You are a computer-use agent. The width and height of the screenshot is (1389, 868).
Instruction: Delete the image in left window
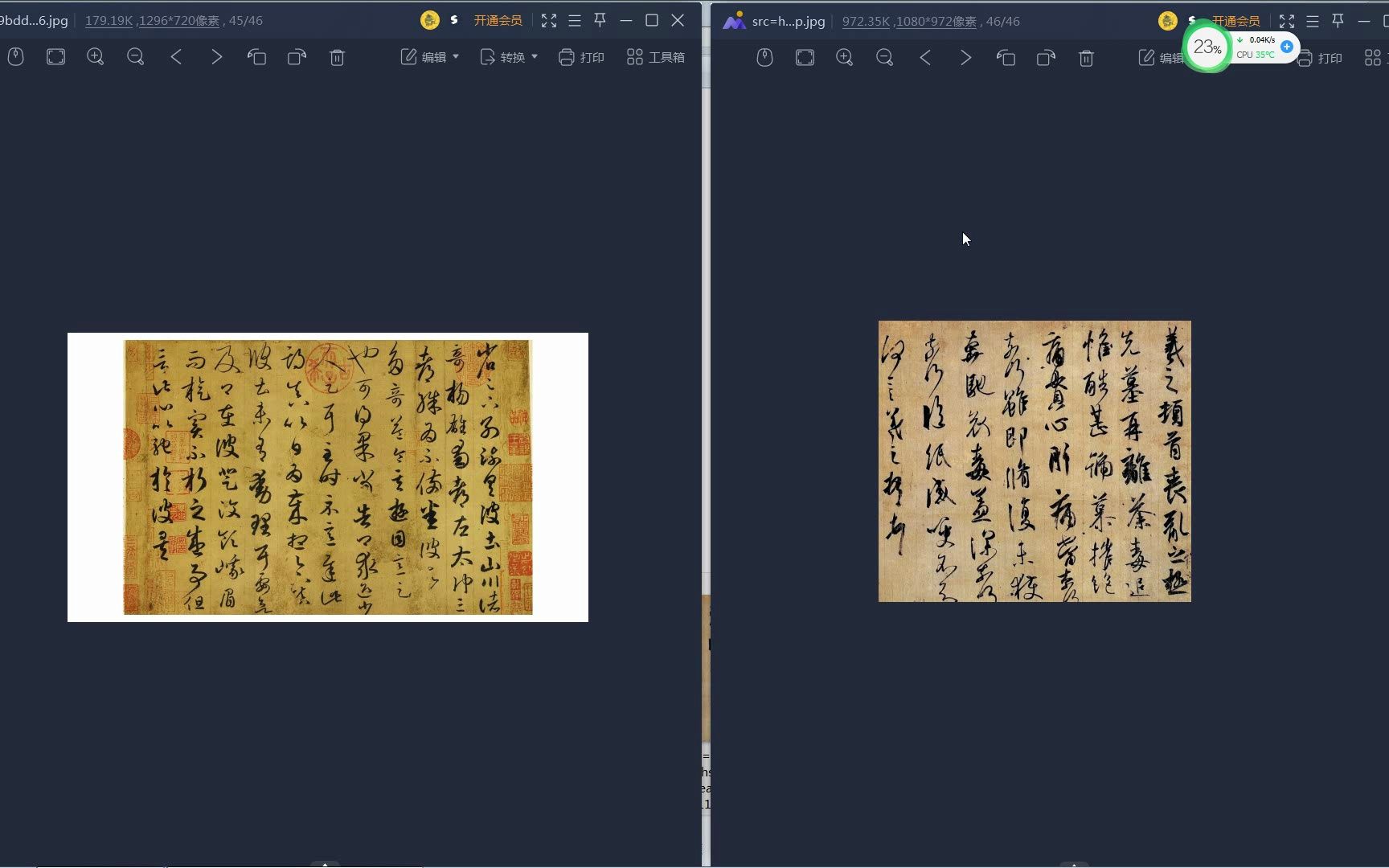click(x=338, y=57)
